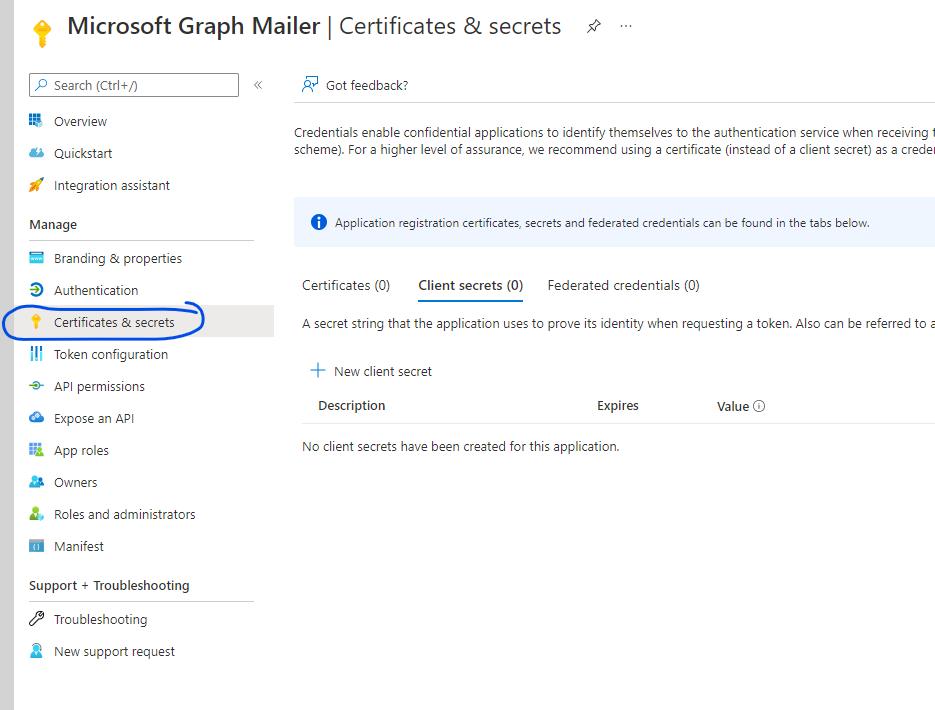Image resolution: width=935 pixels, height=710 pixels.
Task: Click the Description column header
Action: click(x=351, y=405)
